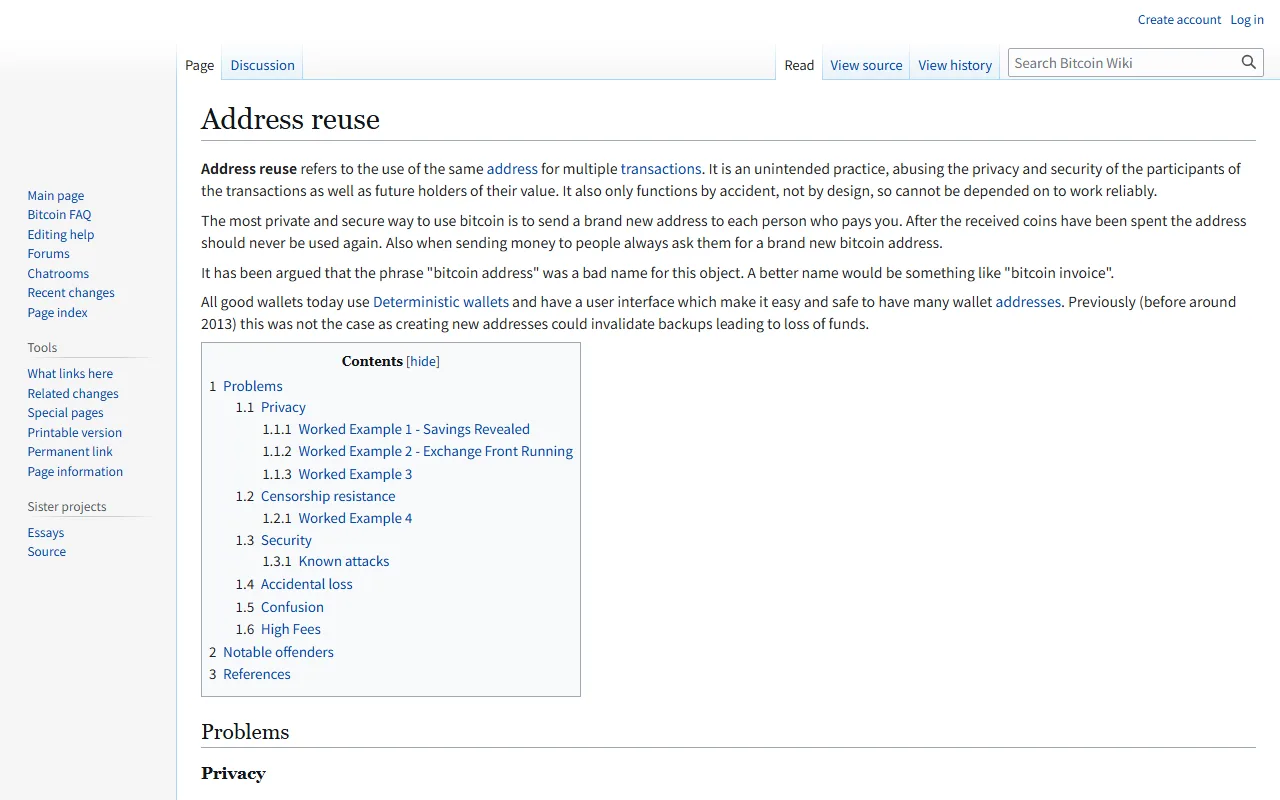
Task: Follow the 'transactions' link in intro
Action: coord(661,169)
